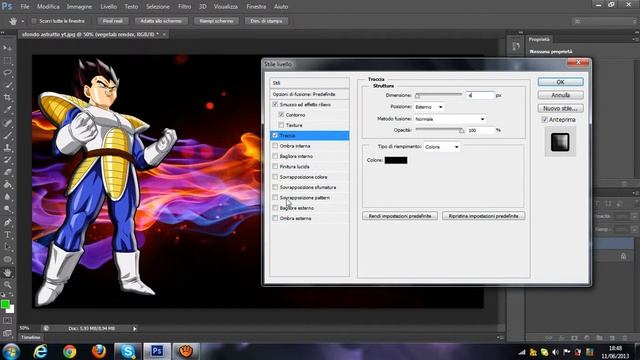Open the Immagine menu

[x=79, y=7]
